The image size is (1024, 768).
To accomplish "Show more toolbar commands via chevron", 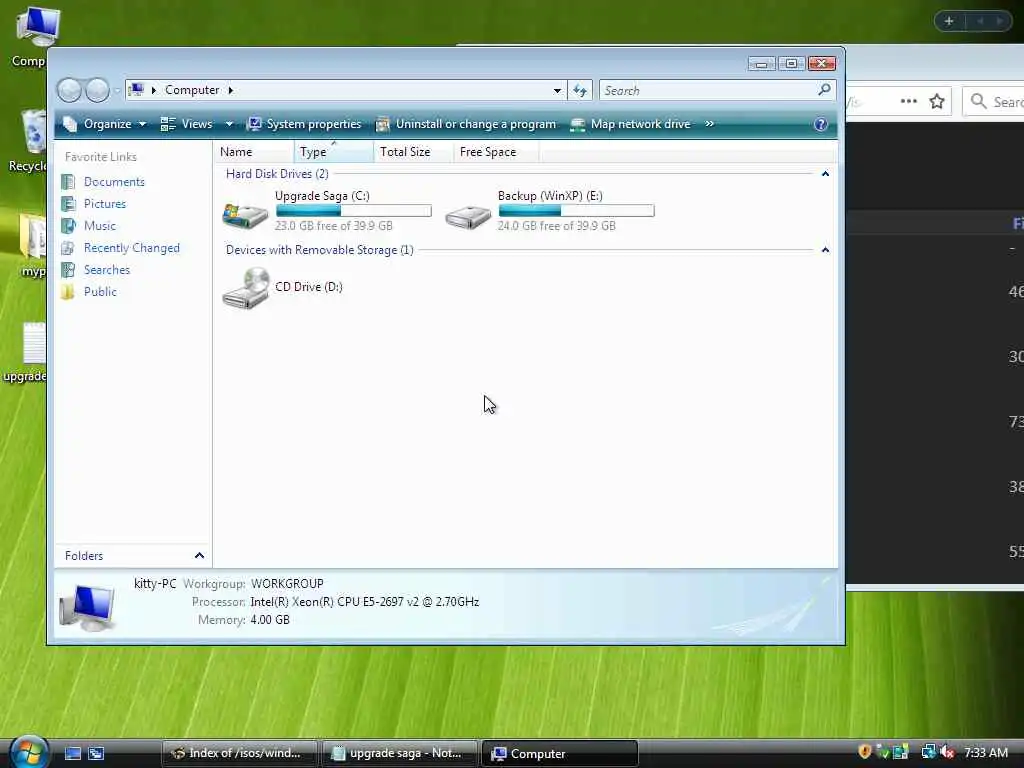I will click(x=709, y=124).
